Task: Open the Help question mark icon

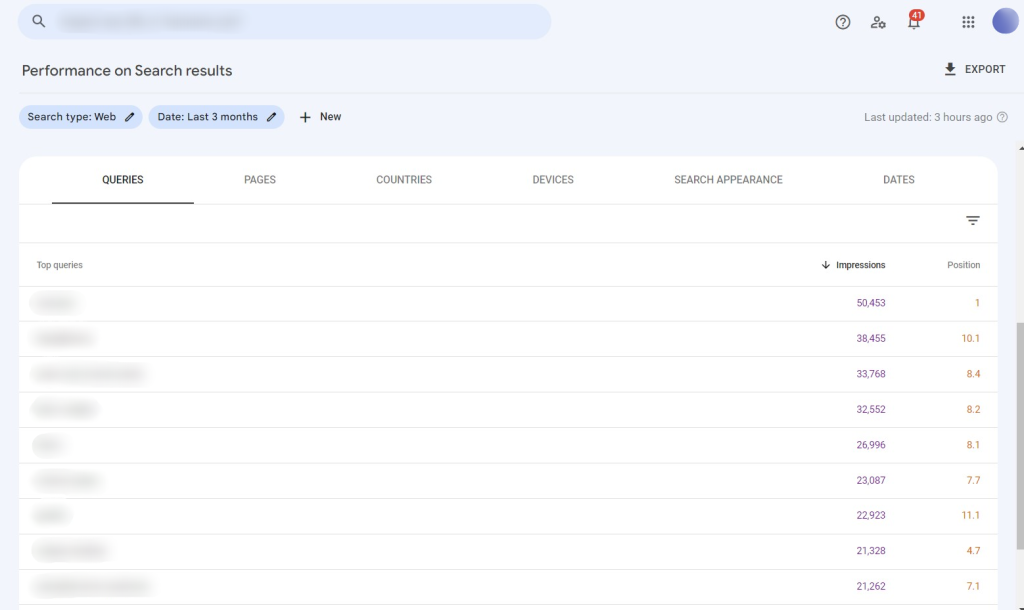Action: 843,22
